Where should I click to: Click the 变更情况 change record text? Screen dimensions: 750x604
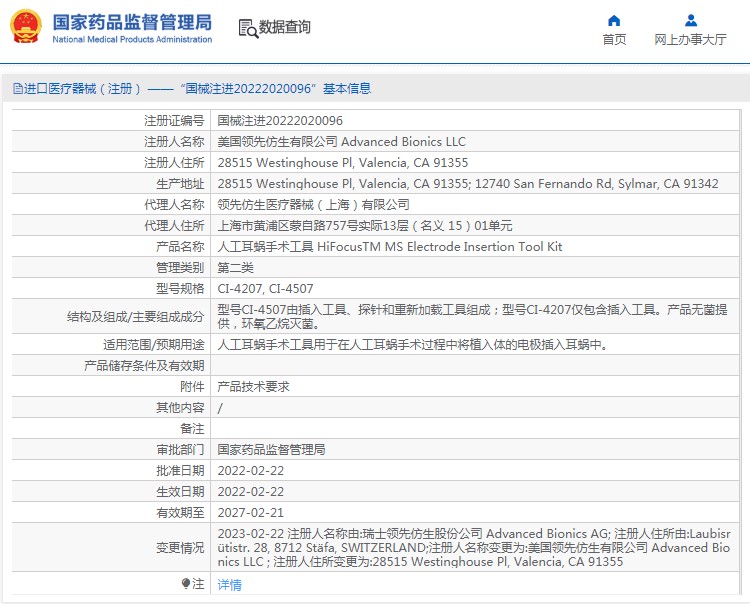click(474, 548)
